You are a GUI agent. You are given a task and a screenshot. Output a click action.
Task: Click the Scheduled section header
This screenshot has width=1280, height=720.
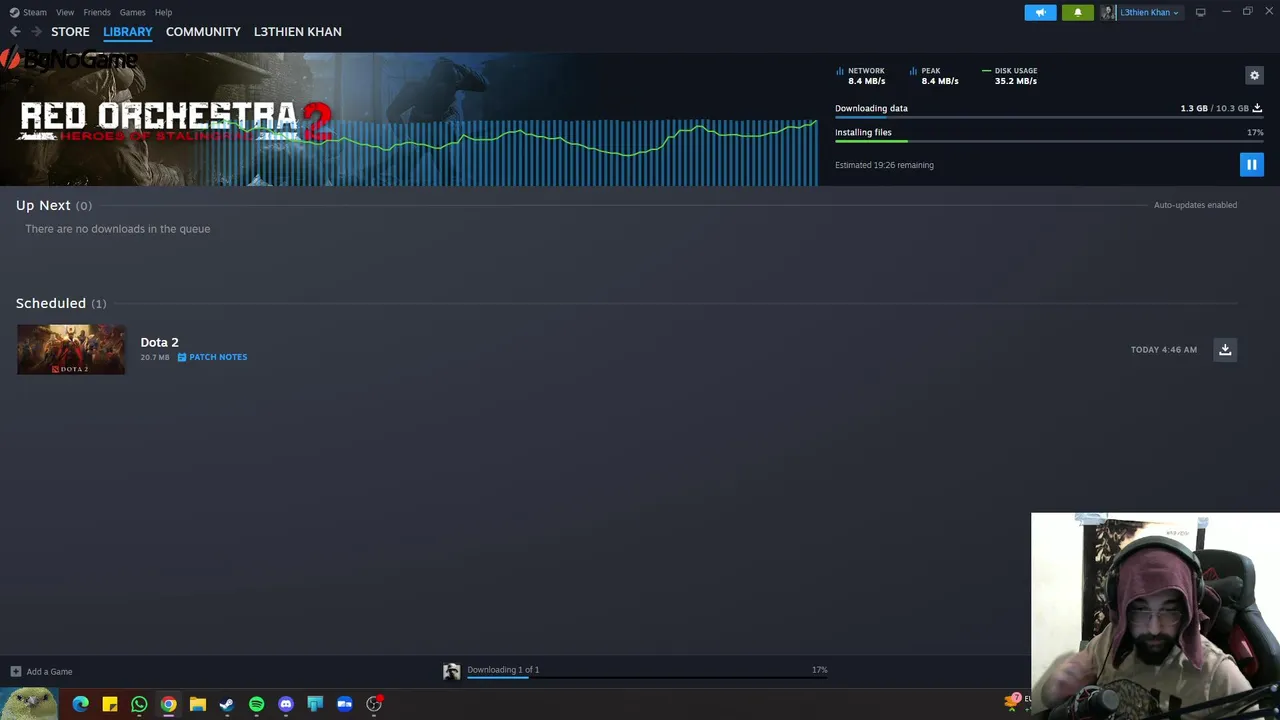tap(61, 303)
